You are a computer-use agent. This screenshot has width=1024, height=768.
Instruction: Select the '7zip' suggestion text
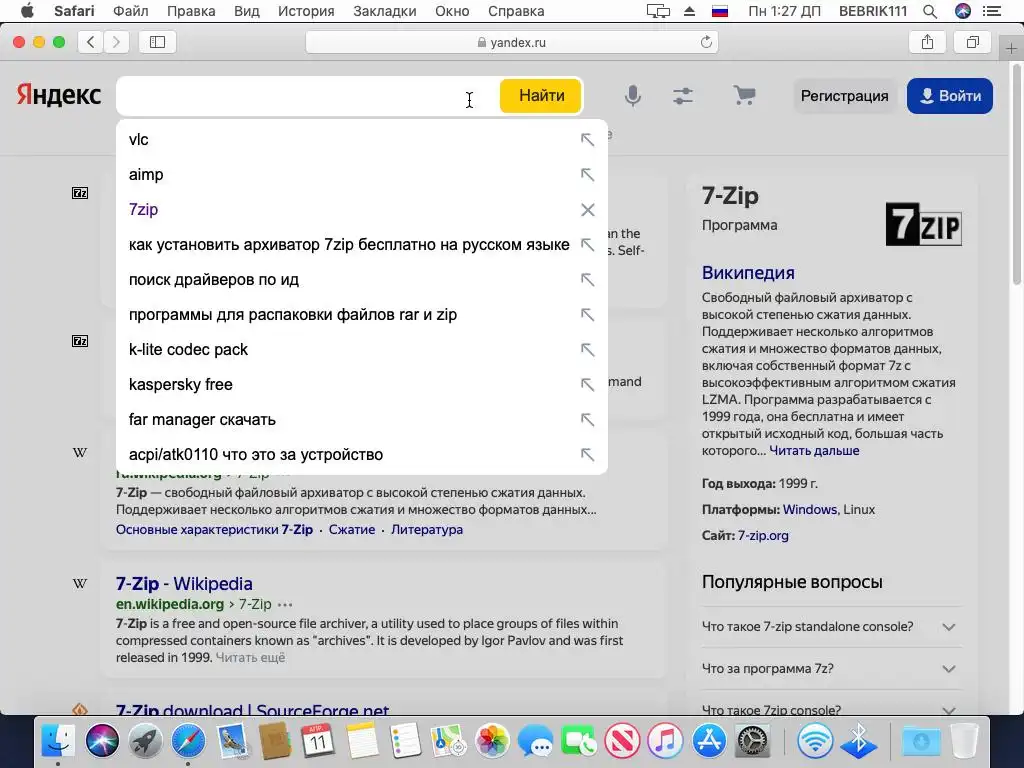click(x=143, y=210)
